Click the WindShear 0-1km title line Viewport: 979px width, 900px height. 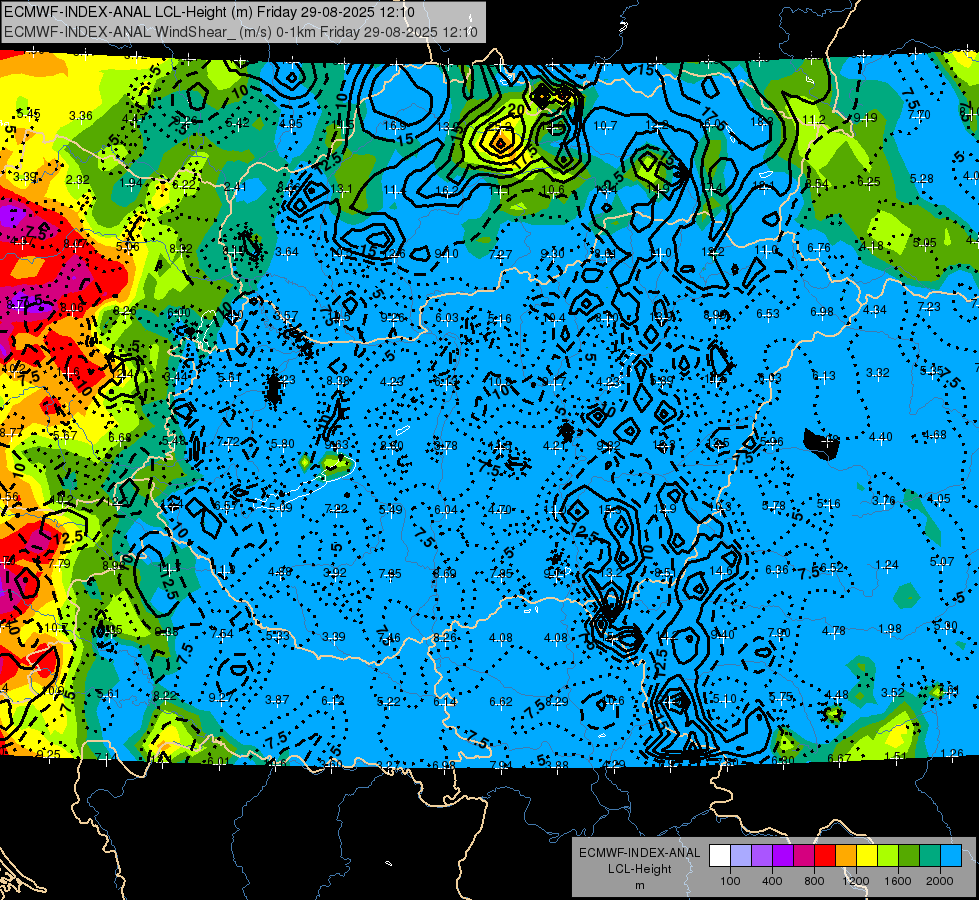click(x=241, y=32)
